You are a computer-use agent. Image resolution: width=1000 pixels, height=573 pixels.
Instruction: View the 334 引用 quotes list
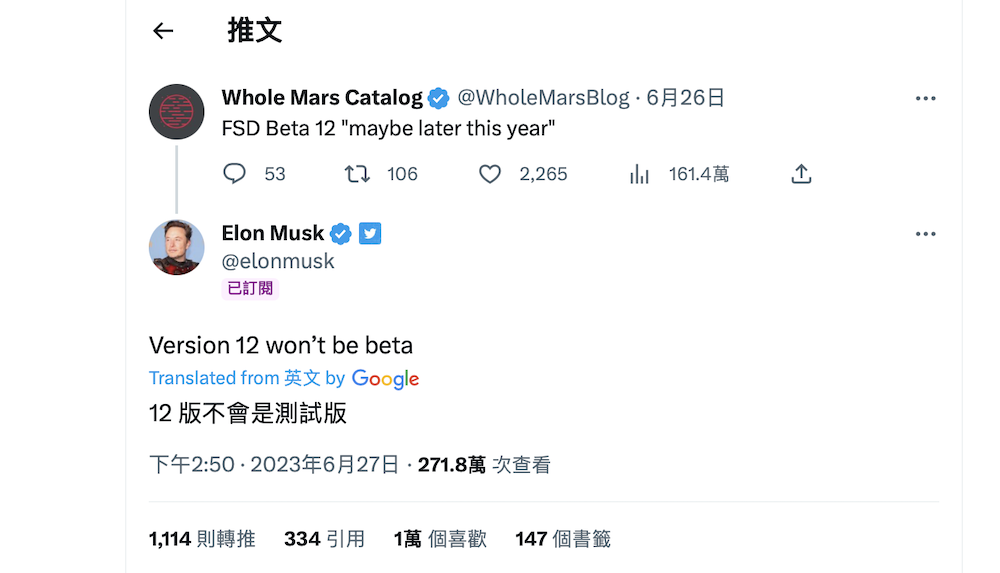324,539
